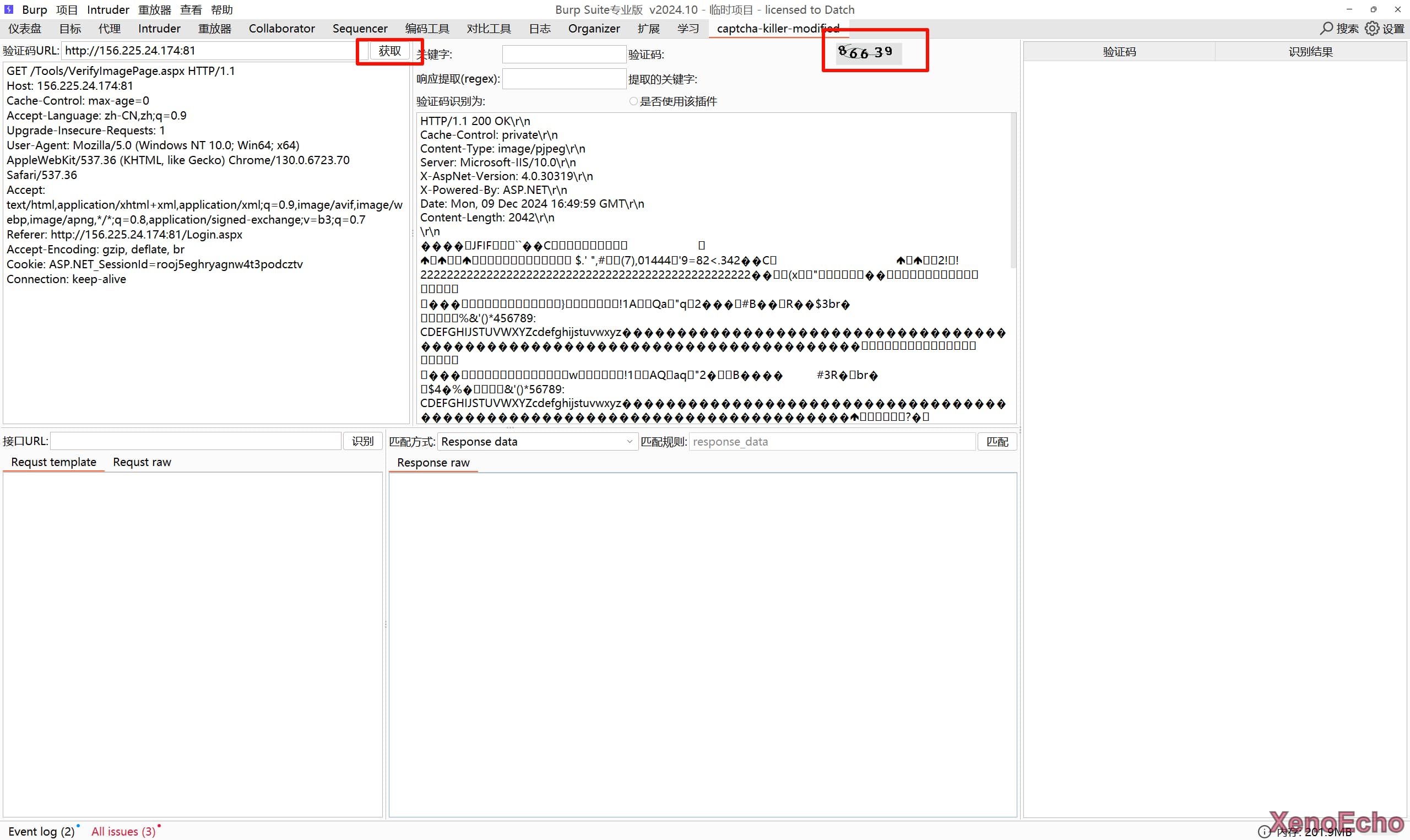The image size is (1410, 840).
Task: Open the Intruder menu in menu bar
Action: pyautogui.click(x=107, y=9)
